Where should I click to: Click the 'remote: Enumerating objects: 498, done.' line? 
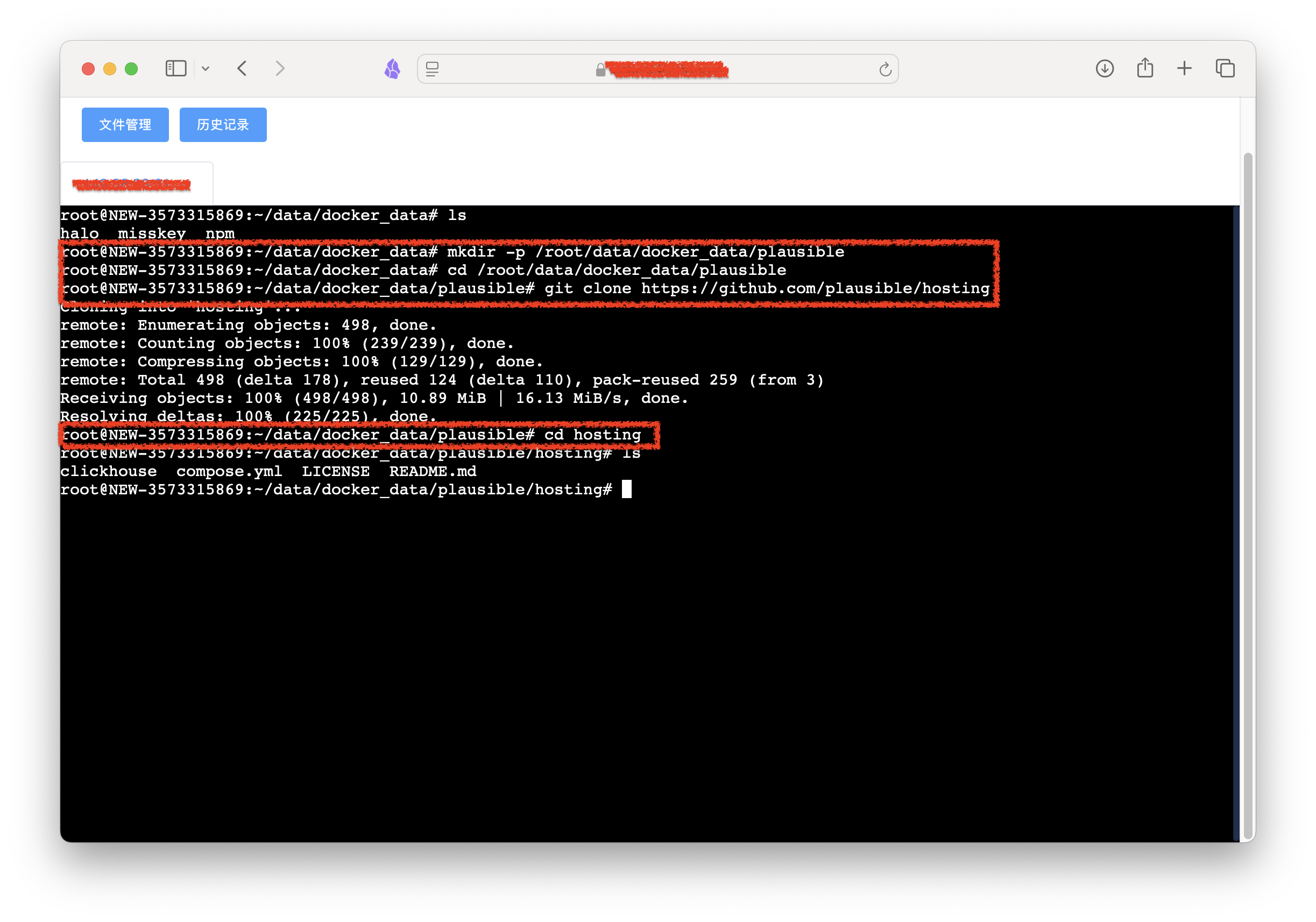pos(248,325)
